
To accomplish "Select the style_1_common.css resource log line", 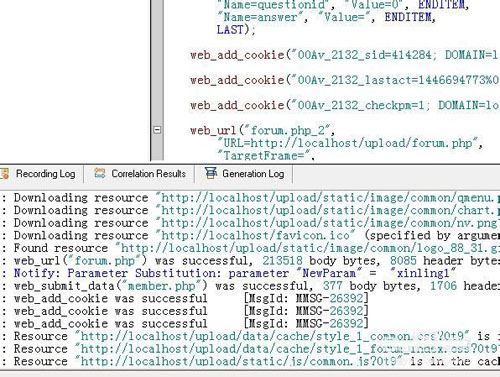I will 250,336.
